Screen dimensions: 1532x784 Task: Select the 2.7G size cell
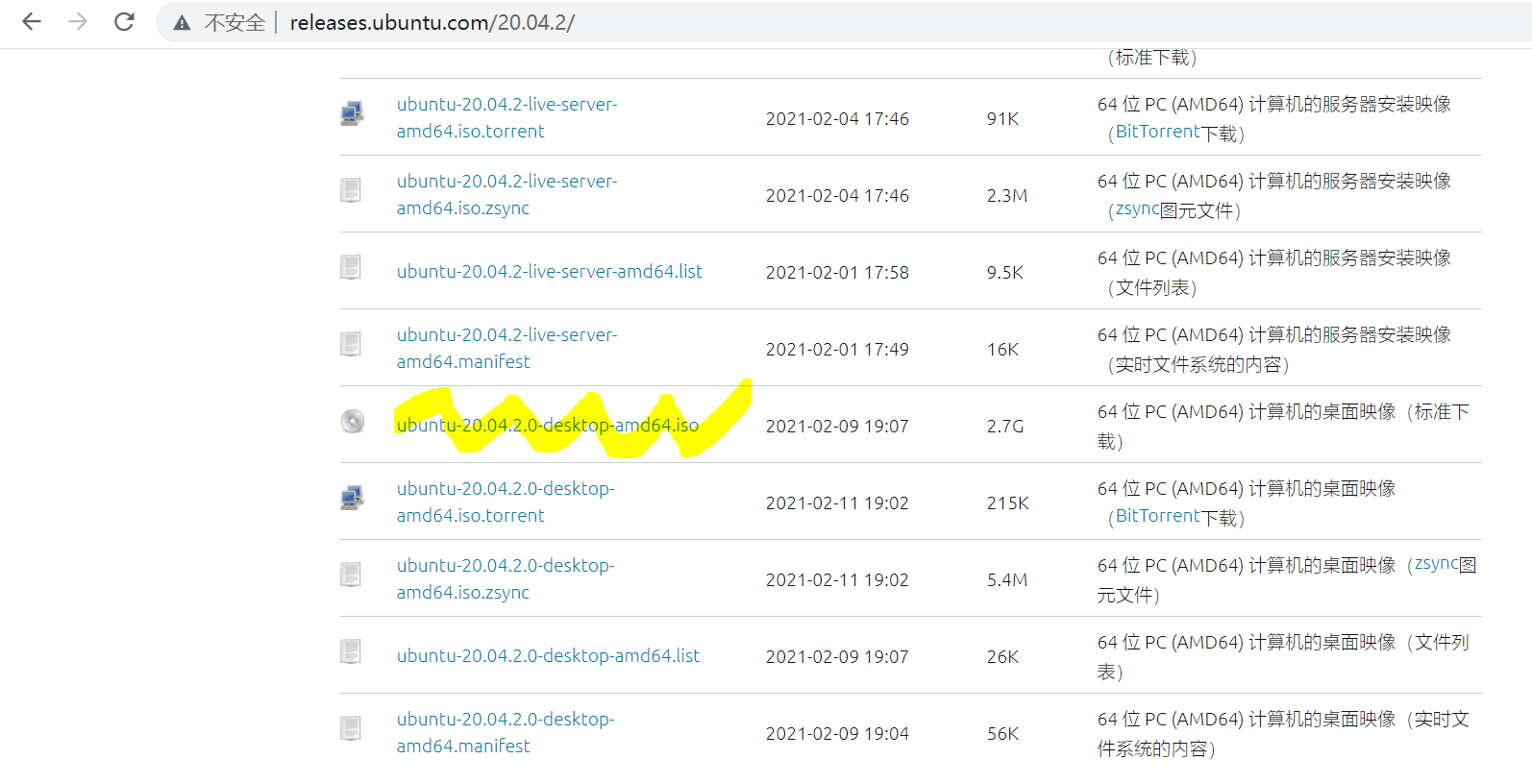click(x=1005, y=426)
